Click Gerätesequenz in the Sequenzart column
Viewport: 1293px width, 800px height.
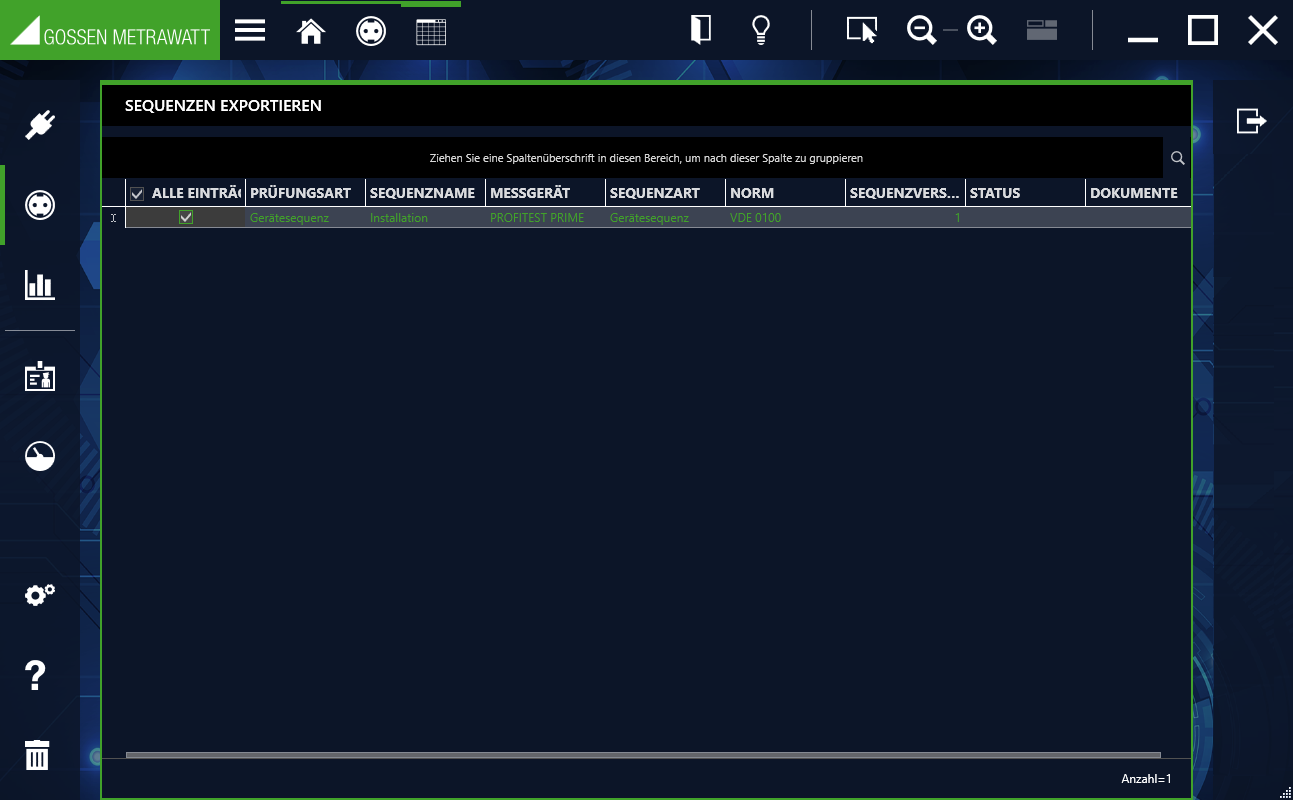point(665,218)
